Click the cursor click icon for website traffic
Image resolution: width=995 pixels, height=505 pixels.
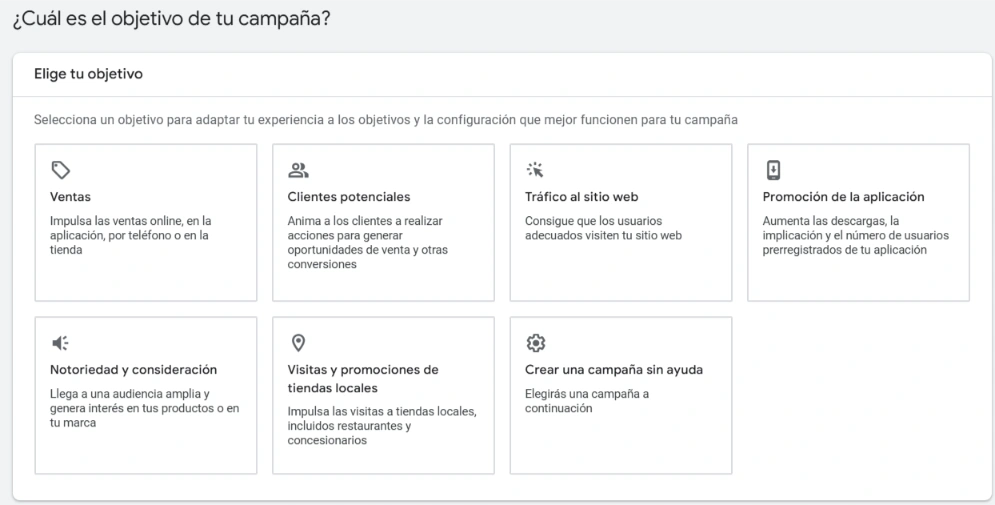tap(535, 169)
